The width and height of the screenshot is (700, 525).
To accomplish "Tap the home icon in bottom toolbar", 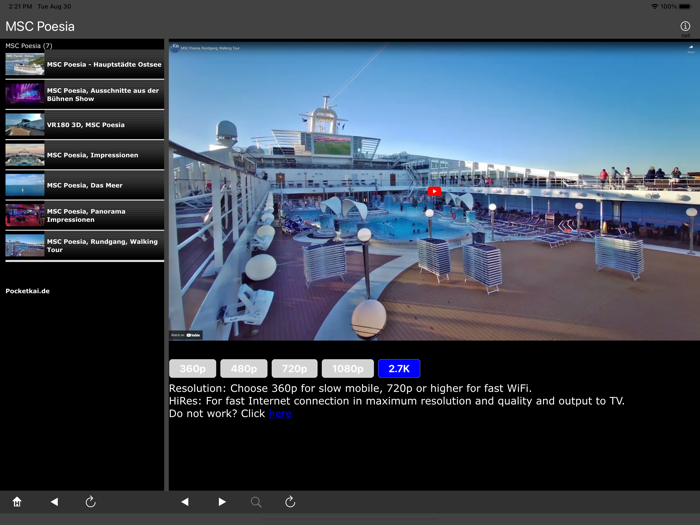I will point(17,502).
